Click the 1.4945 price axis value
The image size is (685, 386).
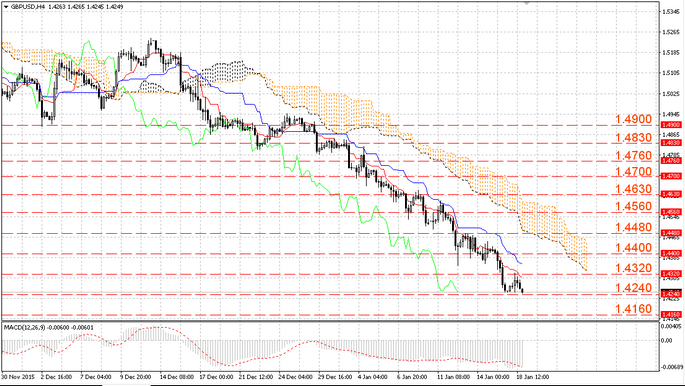(670, 115)
